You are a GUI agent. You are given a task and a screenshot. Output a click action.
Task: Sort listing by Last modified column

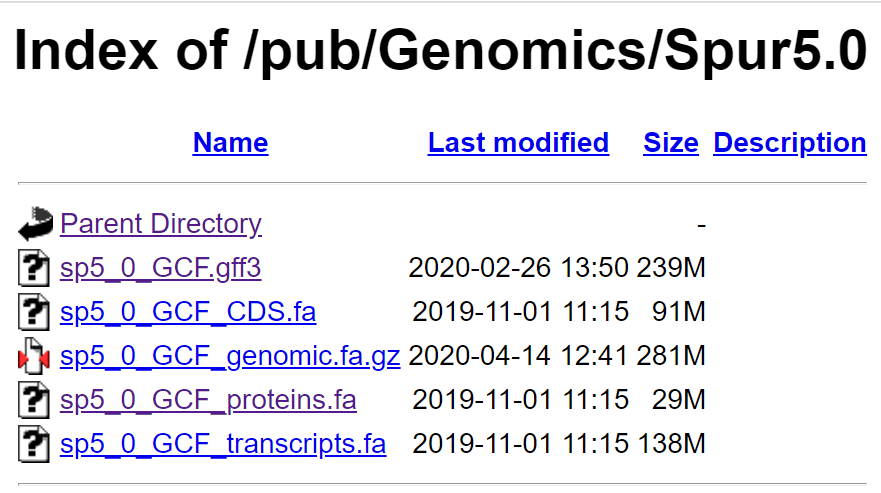(518, 143)
